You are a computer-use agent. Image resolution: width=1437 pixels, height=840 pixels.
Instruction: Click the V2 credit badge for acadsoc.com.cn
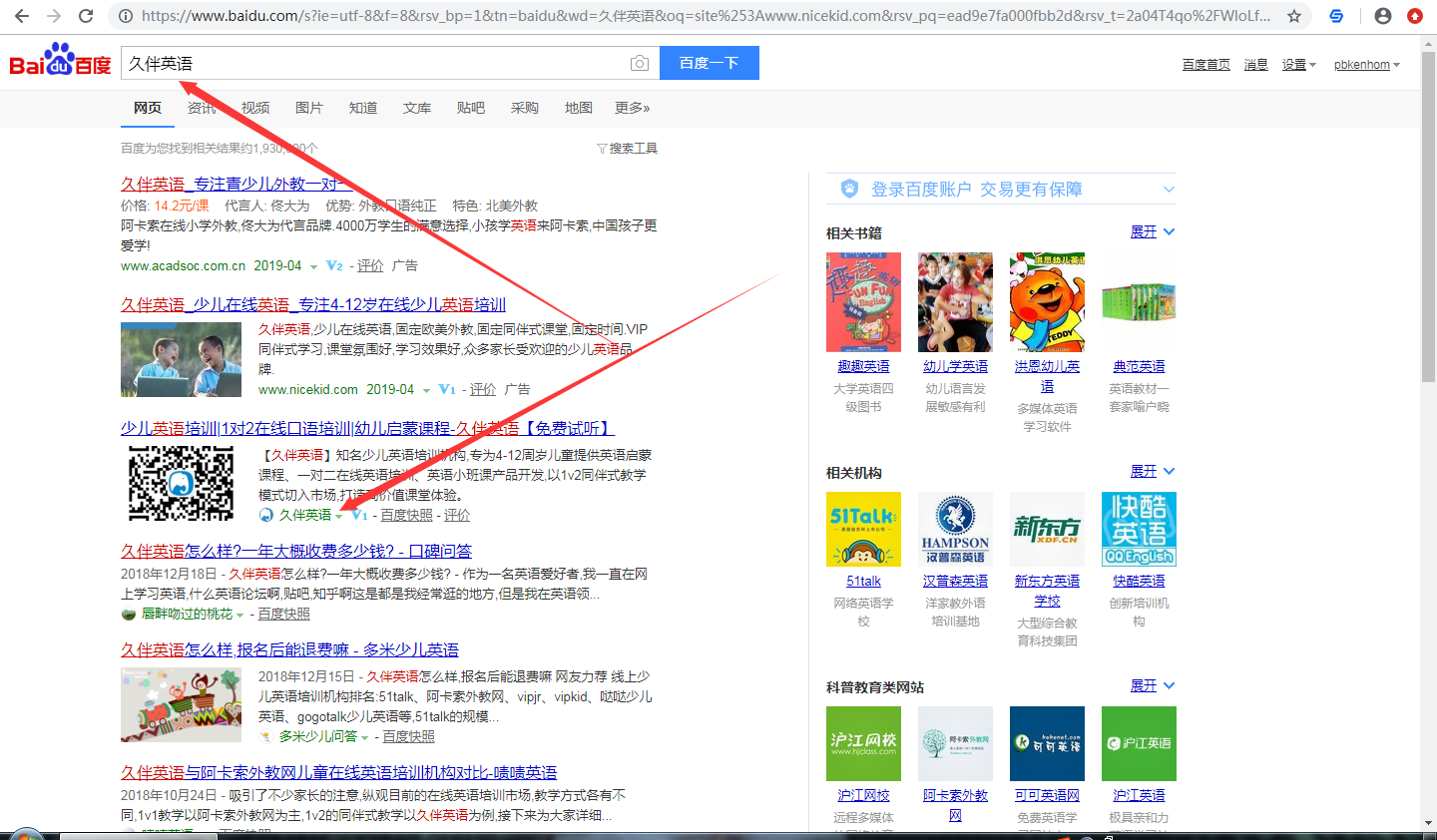point(334,266)
